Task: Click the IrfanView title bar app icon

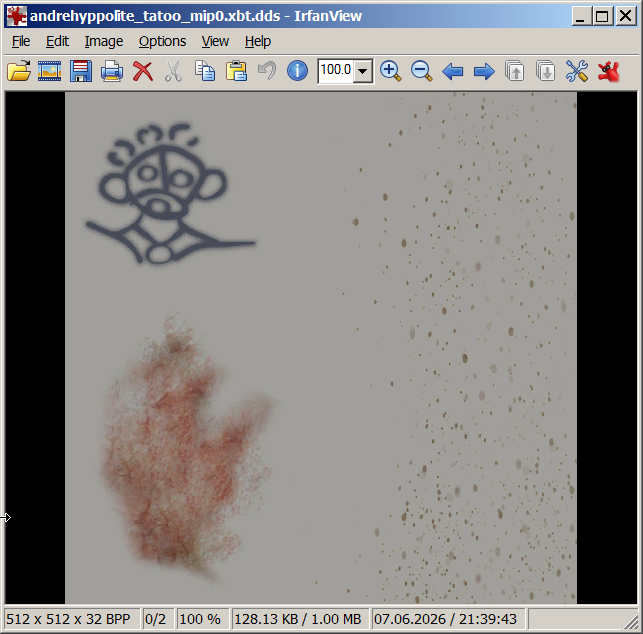Action: point(17,16)
